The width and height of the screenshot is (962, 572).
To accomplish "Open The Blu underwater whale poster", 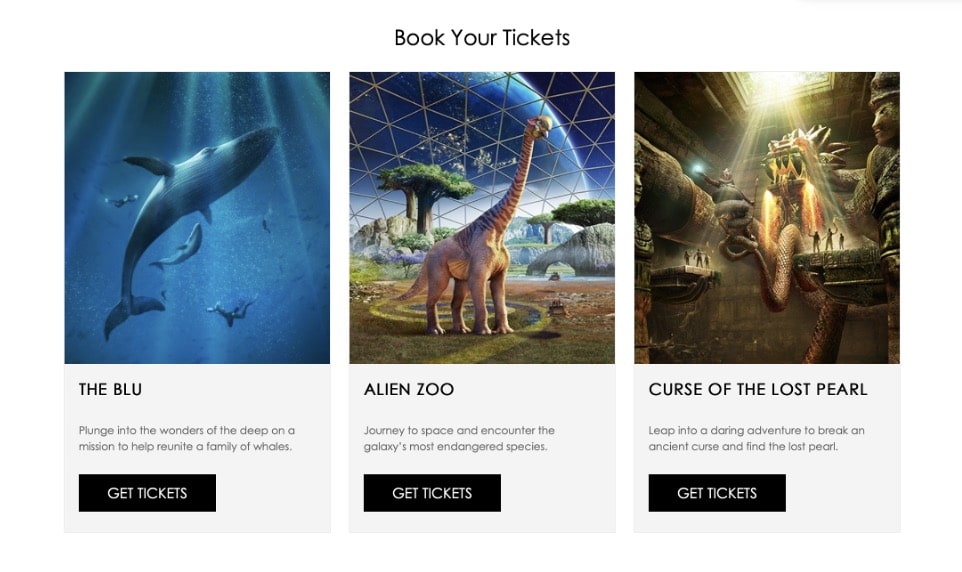I will click(197, 218).
